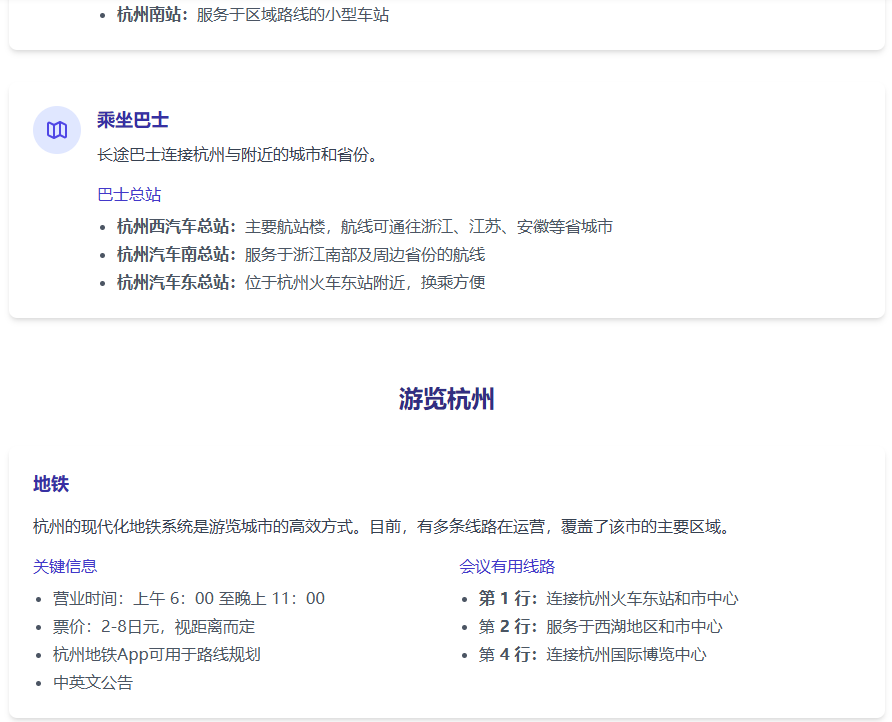Select the 地铁 card heading

[51, 484]
